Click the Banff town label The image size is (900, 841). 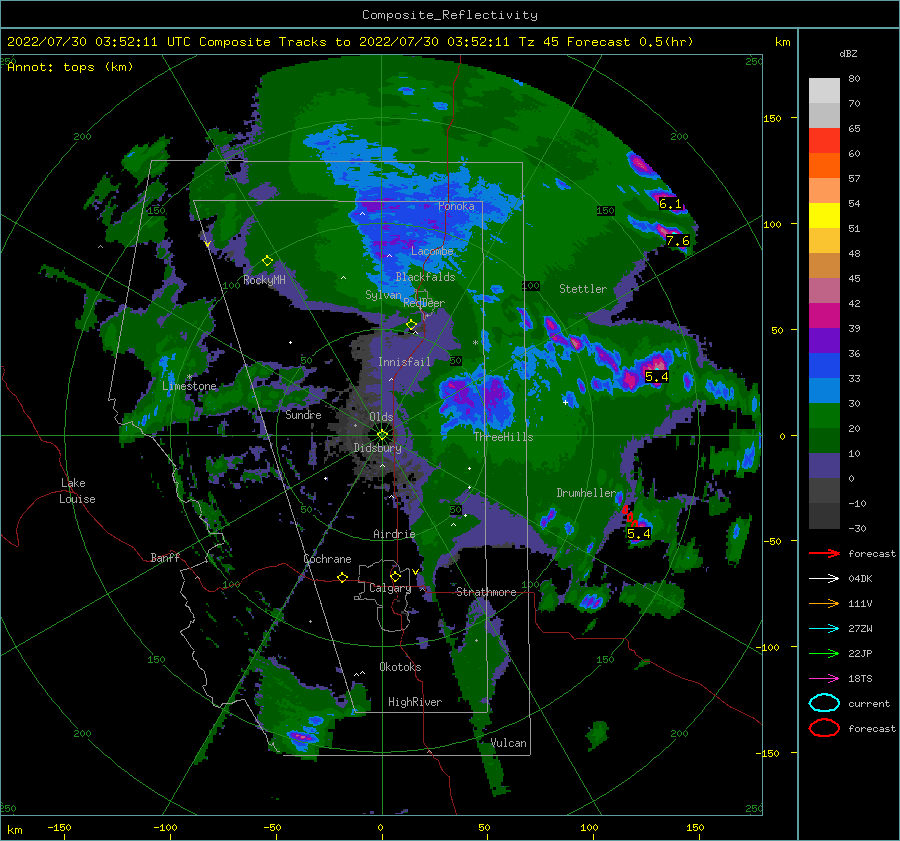click(165, 557)
